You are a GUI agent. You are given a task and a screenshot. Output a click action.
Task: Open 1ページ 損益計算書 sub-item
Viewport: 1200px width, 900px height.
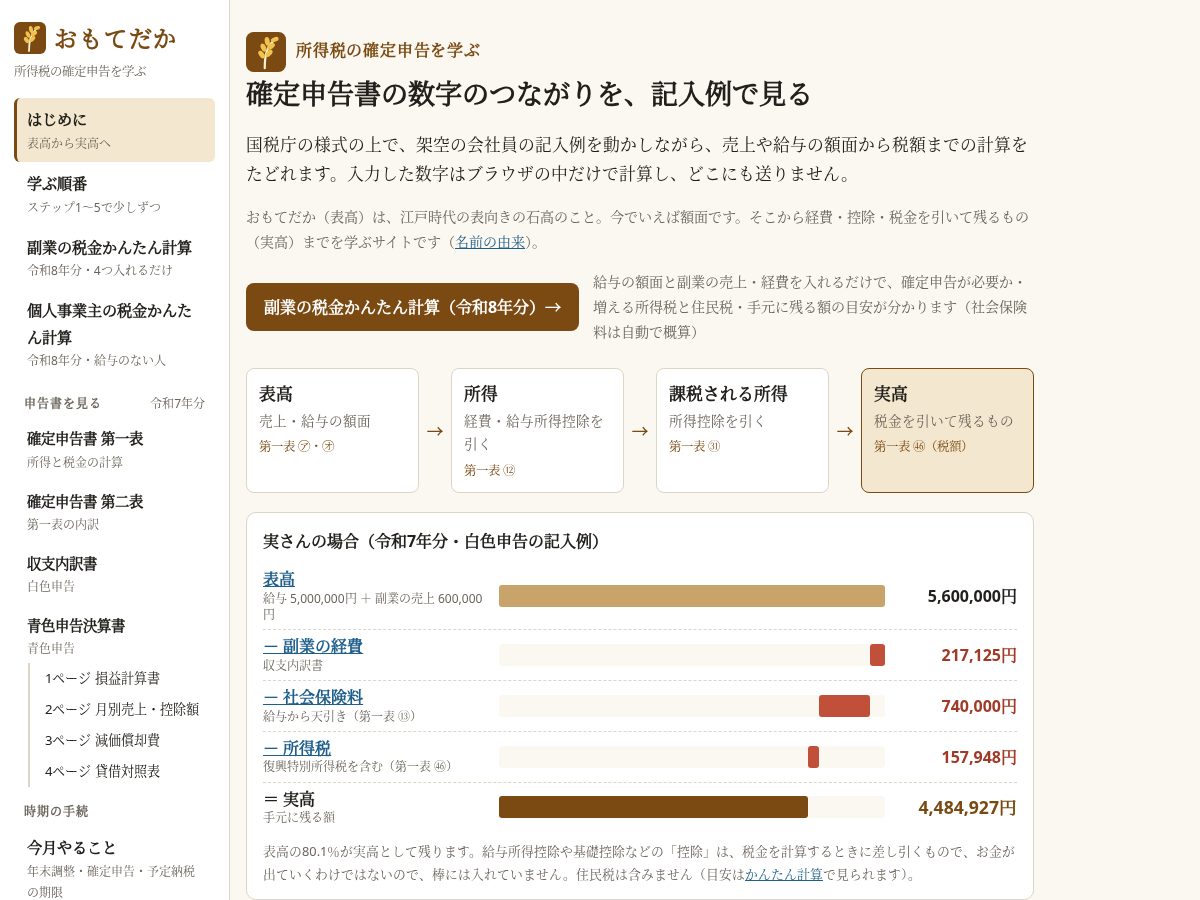(123, 678)
